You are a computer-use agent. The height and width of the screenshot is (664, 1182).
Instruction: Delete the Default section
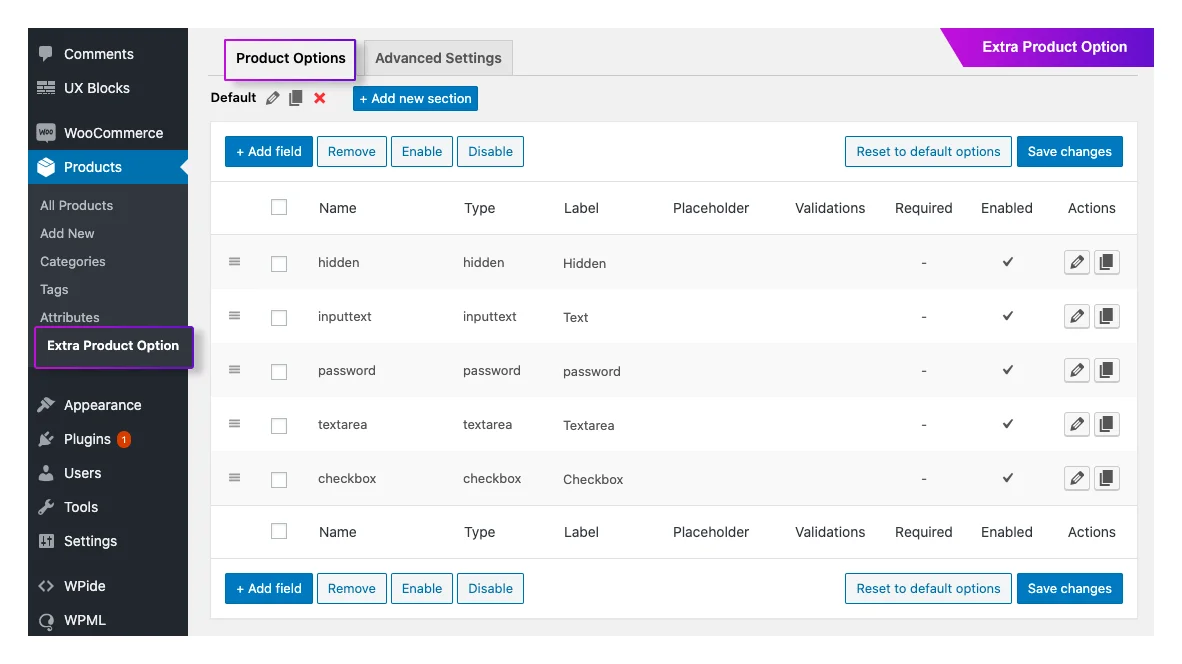point(319,97)
